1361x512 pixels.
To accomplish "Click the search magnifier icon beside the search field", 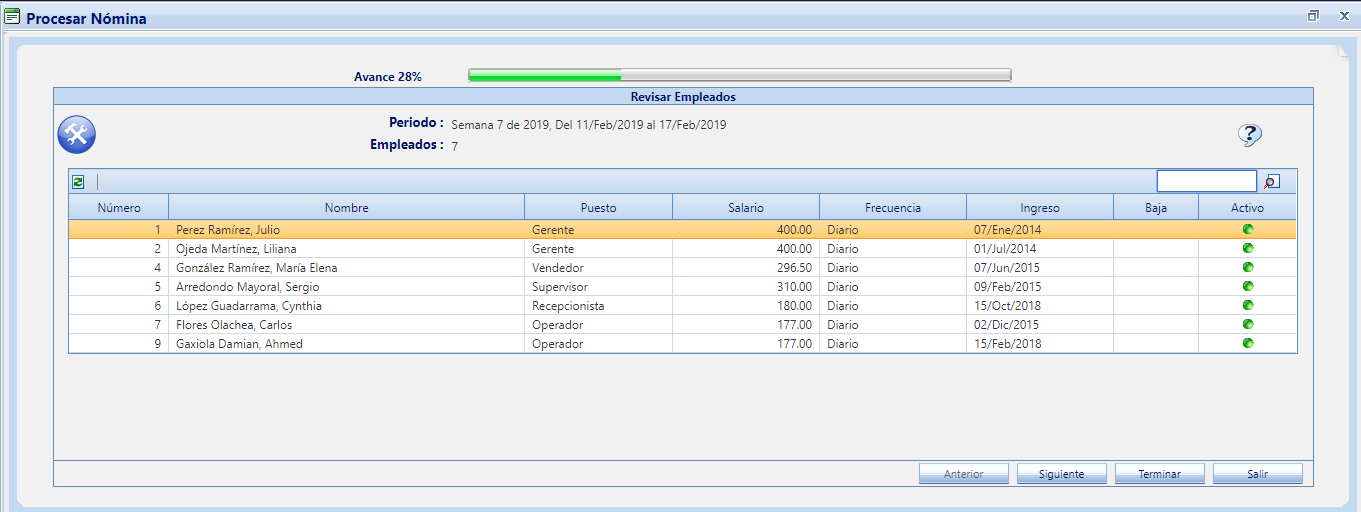I will (1271, 181).
